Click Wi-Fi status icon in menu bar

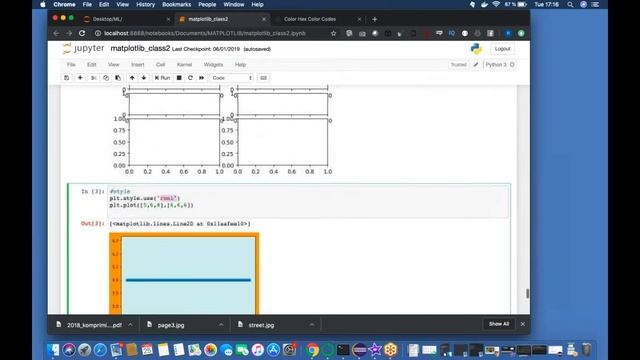496,4
